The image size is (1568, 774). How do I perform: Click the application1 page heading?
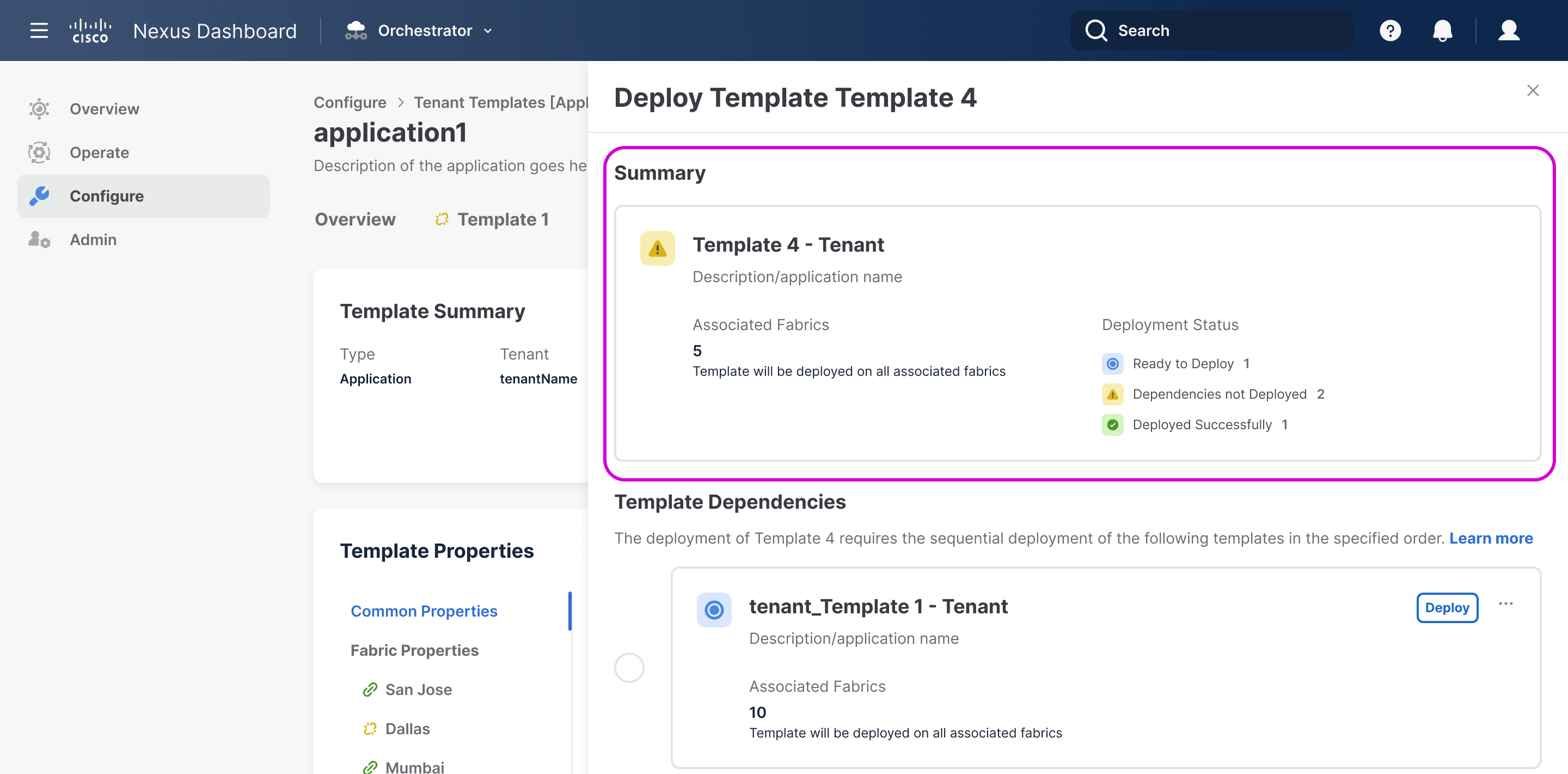[390, 133]
